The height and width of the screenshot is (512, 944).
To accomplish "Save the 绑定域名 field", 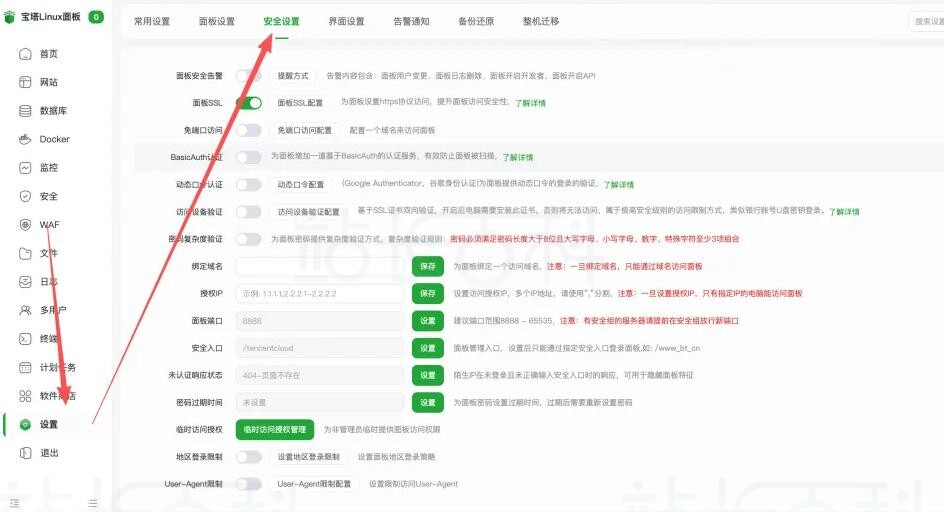I will (428, 266).
